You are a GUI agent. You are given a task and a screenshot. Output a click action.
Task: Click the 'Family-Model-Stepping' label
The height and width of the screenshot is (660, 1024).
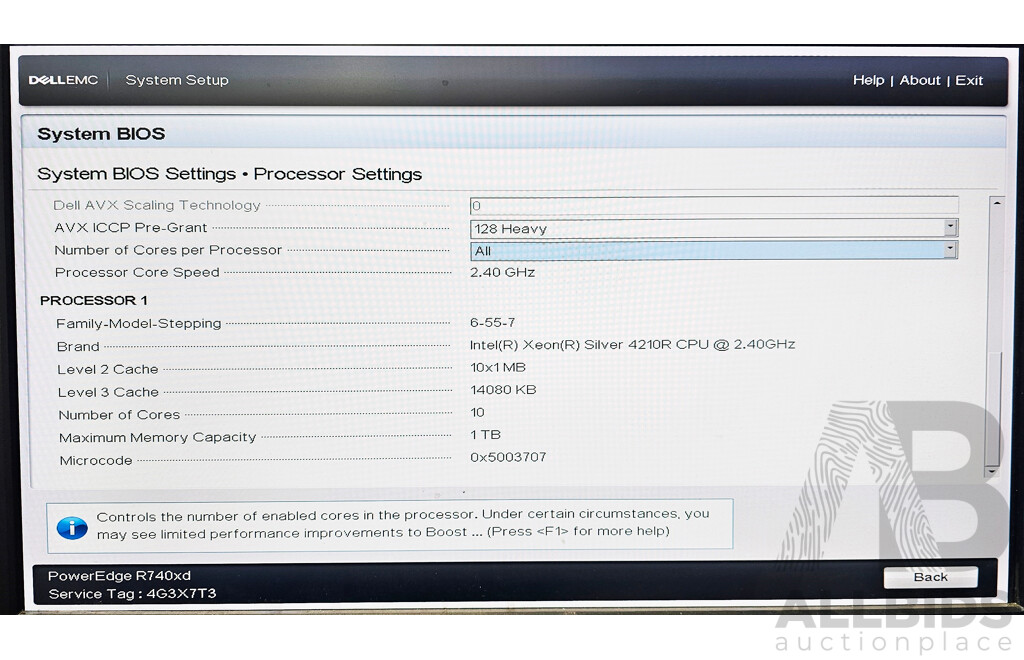(x=138, y=324)
